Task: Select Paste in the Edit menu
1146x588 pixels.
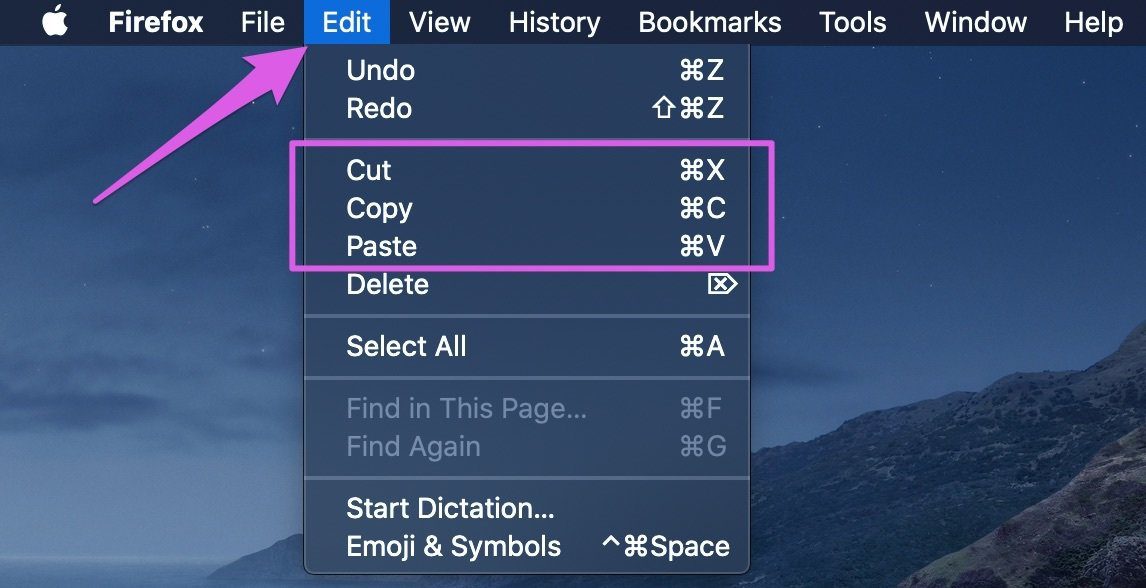Action: point(527,246)
